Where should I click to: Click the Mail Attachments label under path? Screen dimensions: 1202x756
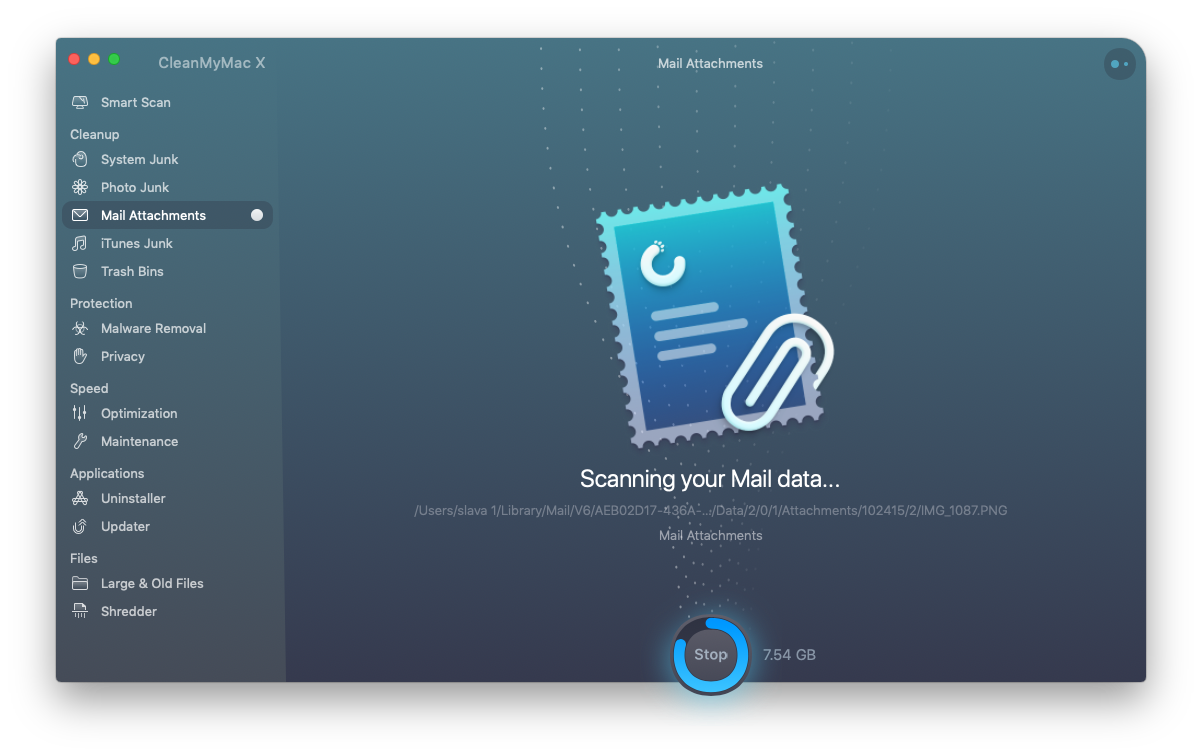coord(710,535)
